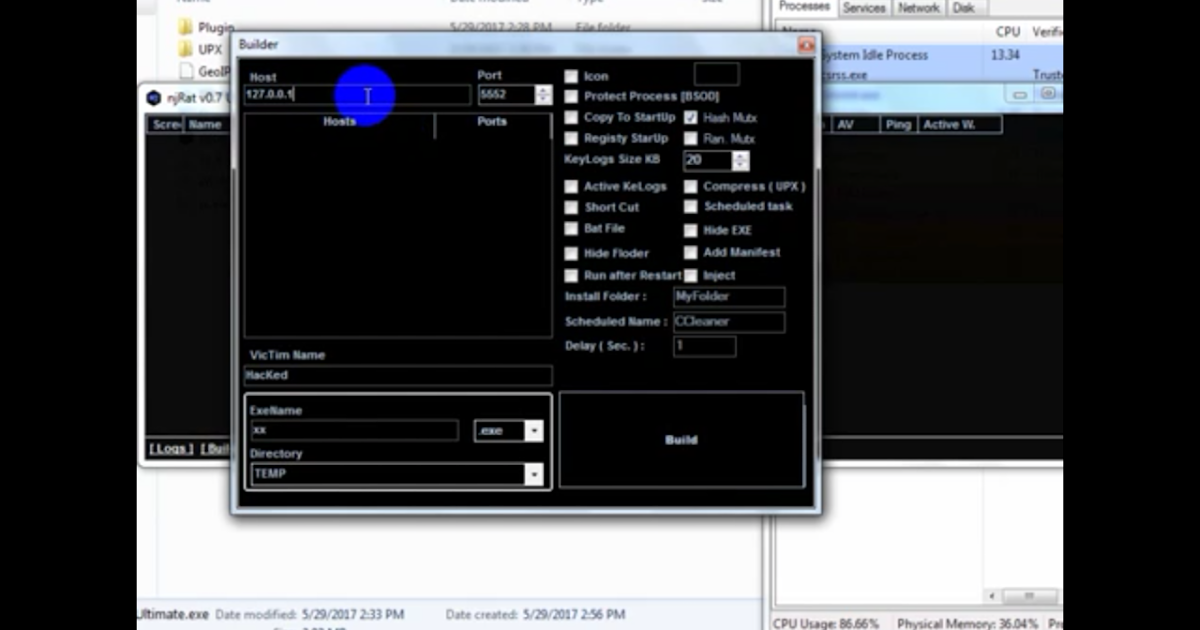Click the Scheduled Name field with CCleaner
Viewport: 1200px width, 630px height.
tap(729, 322)
